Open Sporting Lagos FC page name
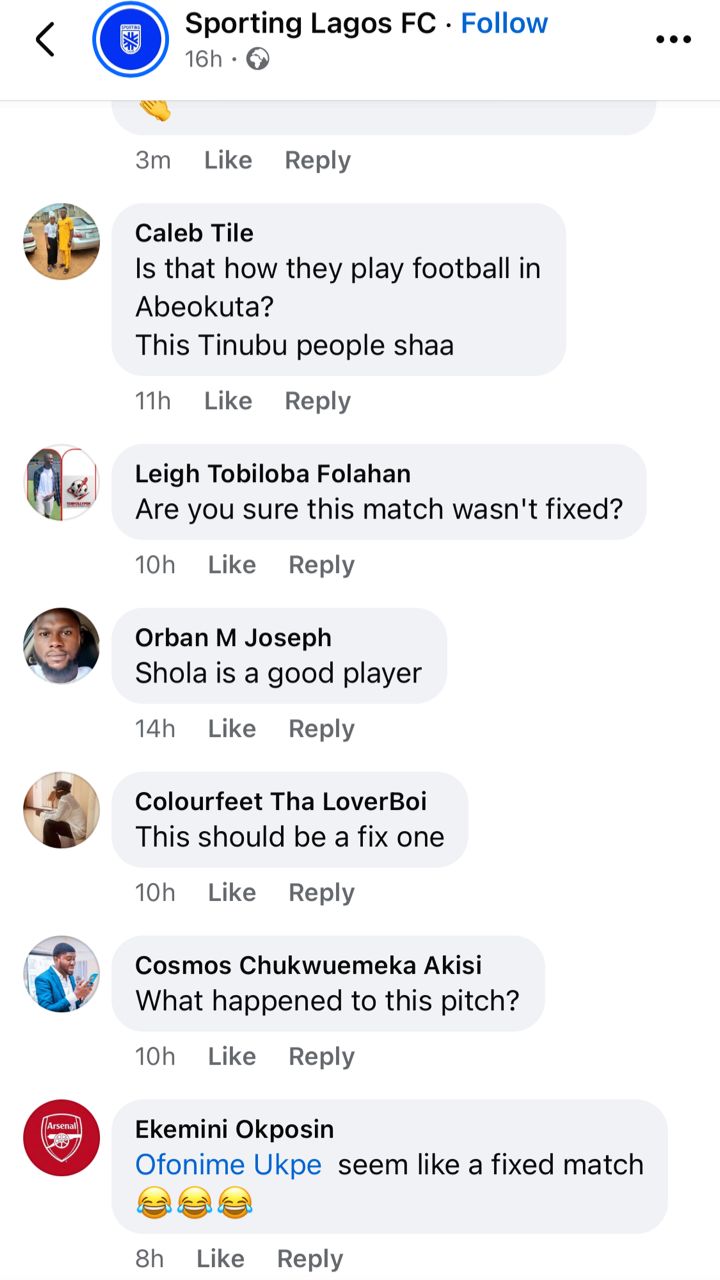720x1280 pixels. point(310,23)
